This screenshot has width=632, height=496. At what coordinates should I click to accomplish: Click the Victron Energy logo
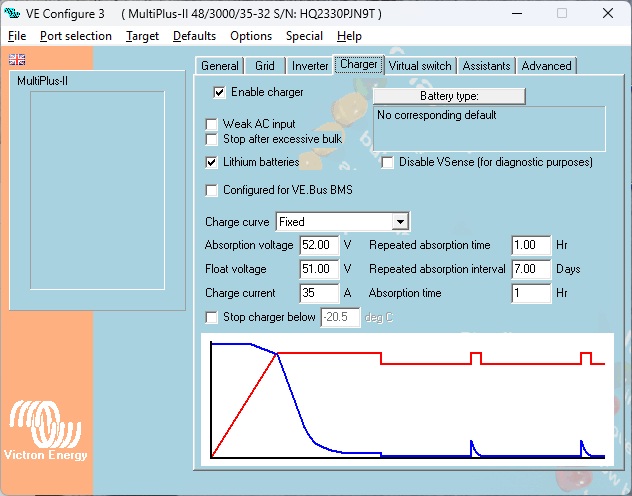coord(46,430)
